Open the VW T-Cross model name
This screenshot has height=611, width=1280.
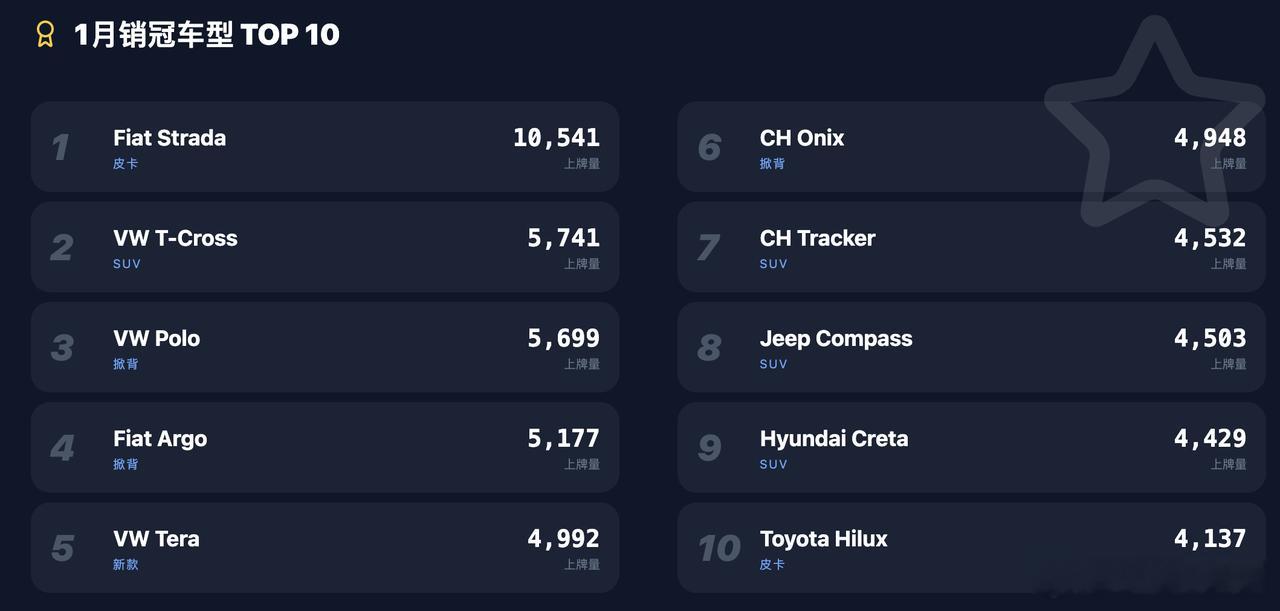[175, 238]
